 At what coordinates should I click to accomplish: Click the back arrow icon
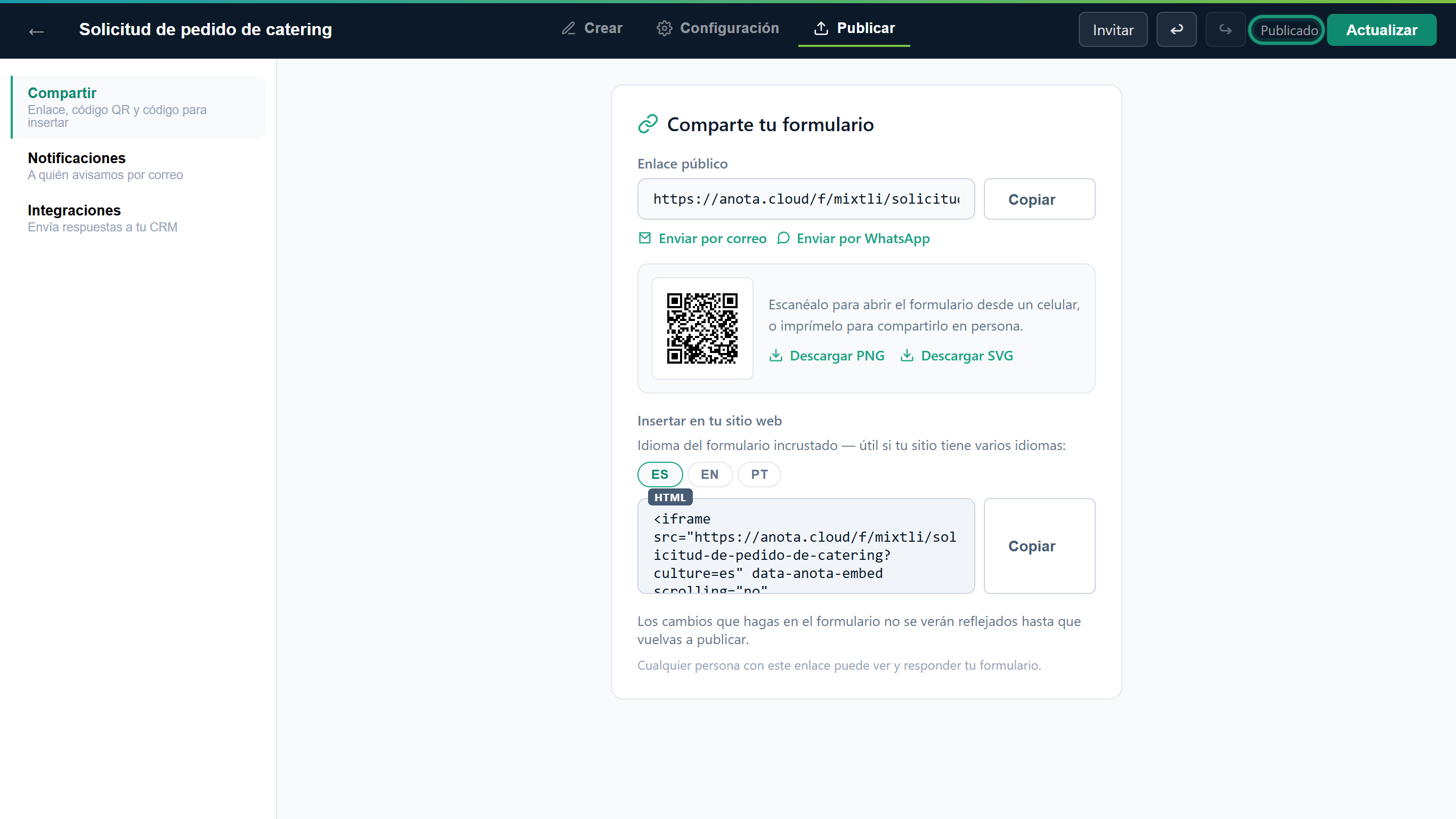tap(37, 31)
